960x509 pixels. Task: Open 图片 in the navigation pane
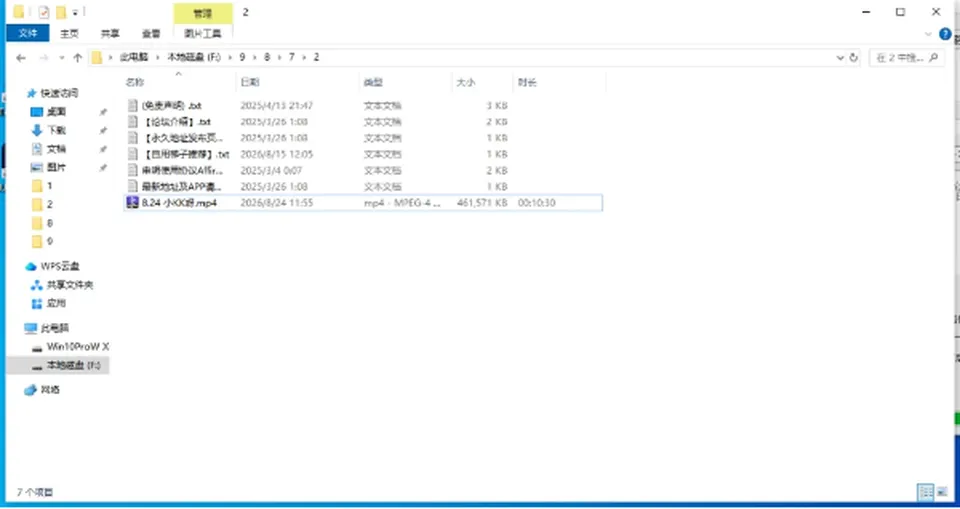tap(56, 168)
